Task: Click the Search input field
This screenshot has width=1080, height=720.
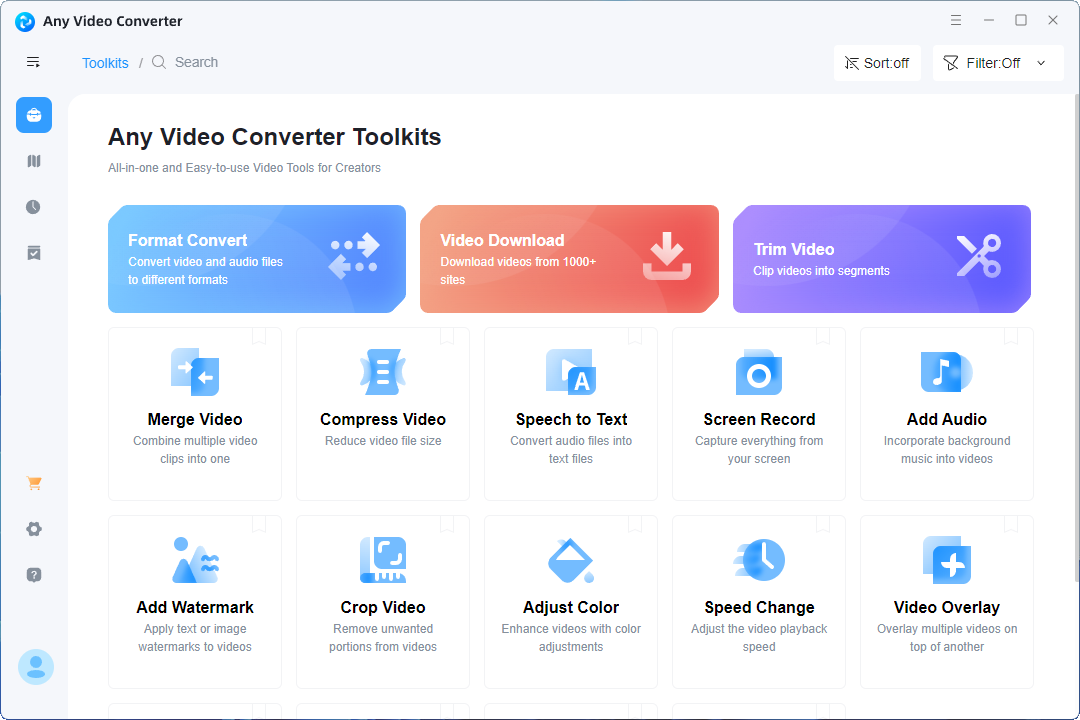Action: 196,62
